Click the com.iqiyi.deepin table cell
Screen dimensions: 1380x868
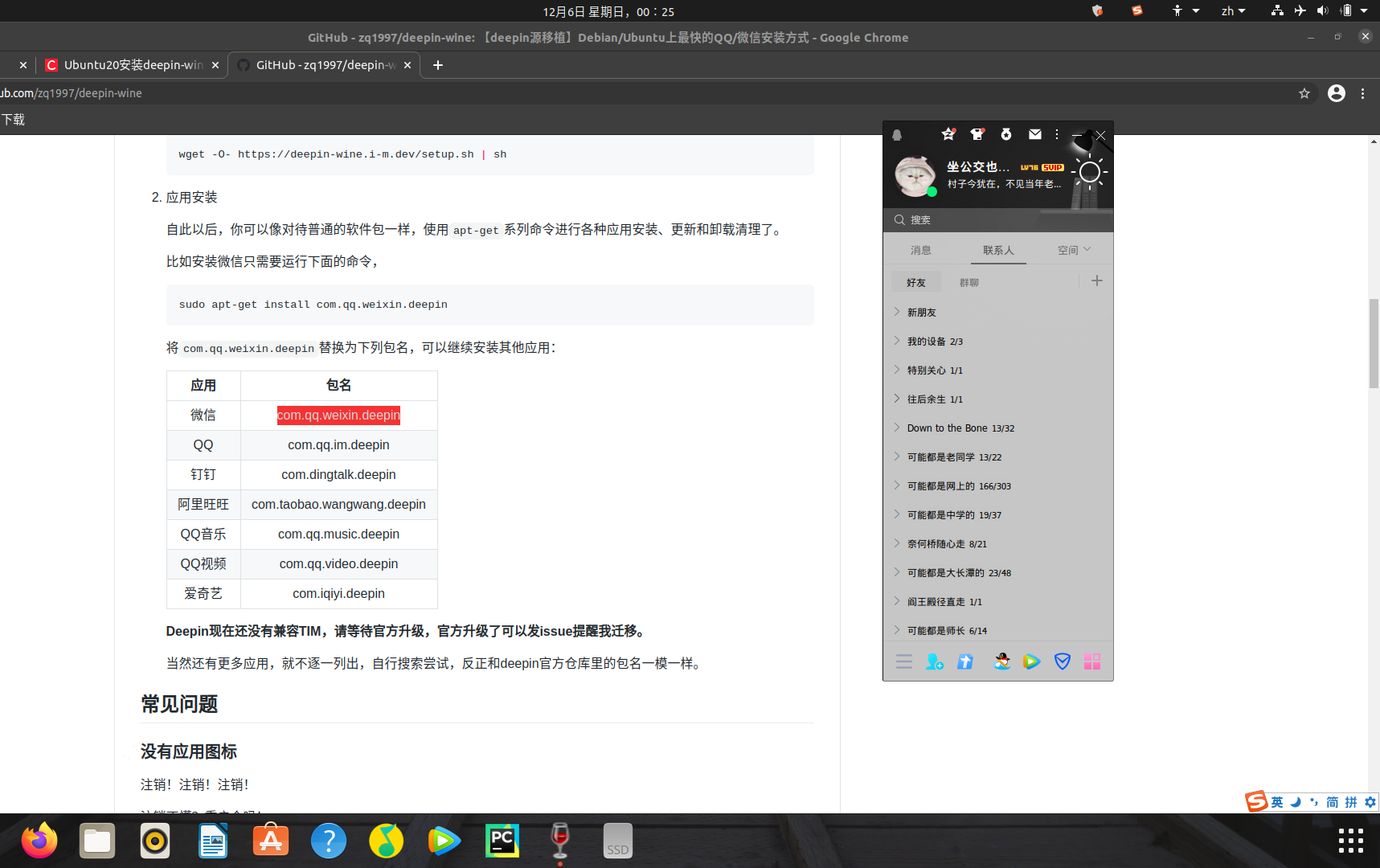[x=338, y=594]
